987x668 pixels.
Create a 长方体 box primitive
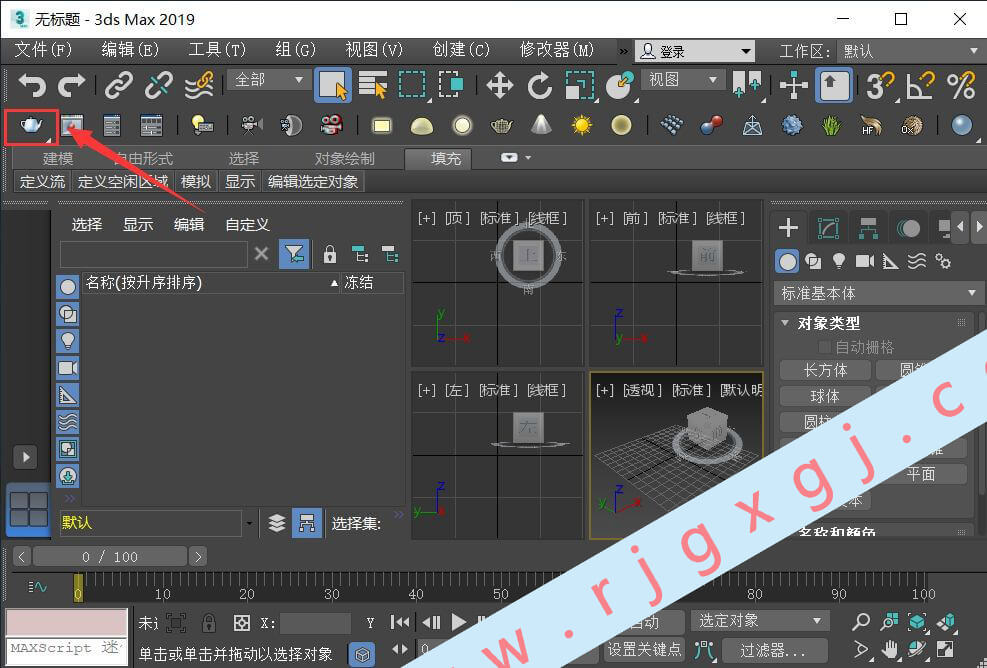click(x=825, y=370)
